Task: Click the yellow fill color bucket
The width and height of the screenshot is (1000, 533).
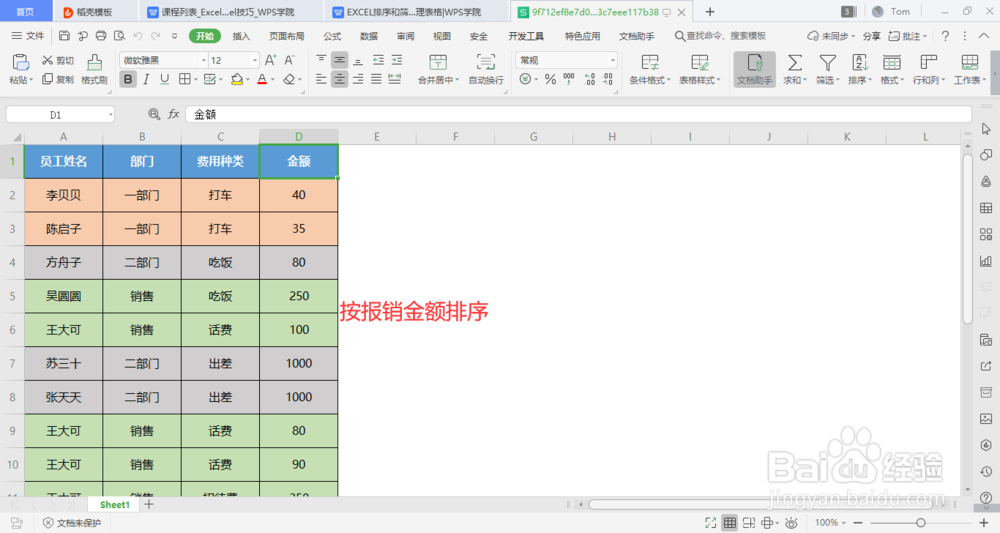Action: tap(237, 79)
